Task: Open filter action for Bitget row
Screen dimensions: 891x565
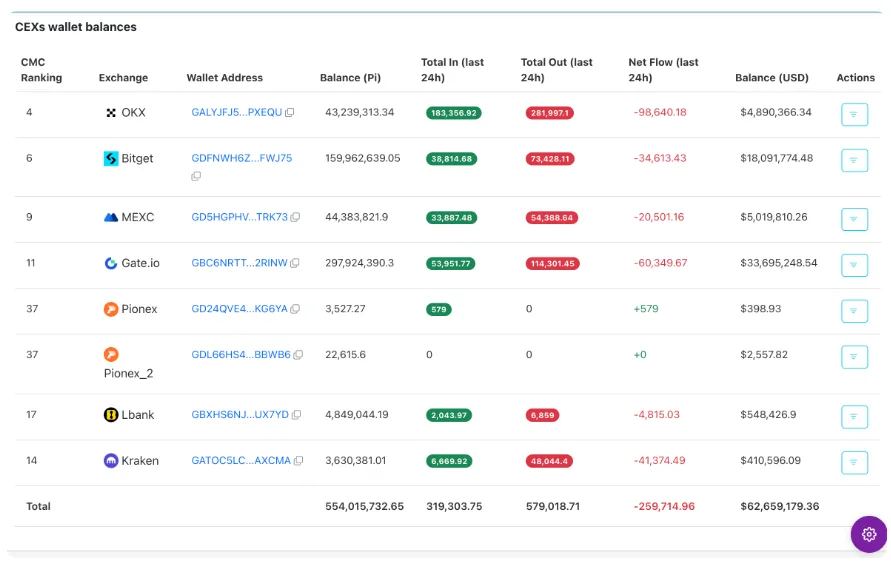Action: click(854, 160)
